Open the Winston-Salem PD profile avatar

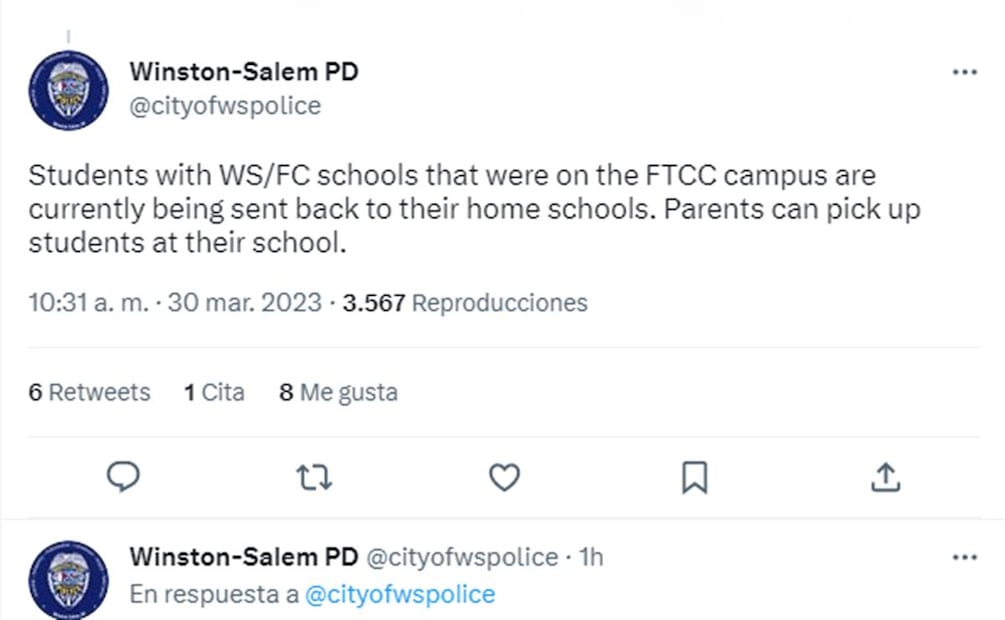69,88
